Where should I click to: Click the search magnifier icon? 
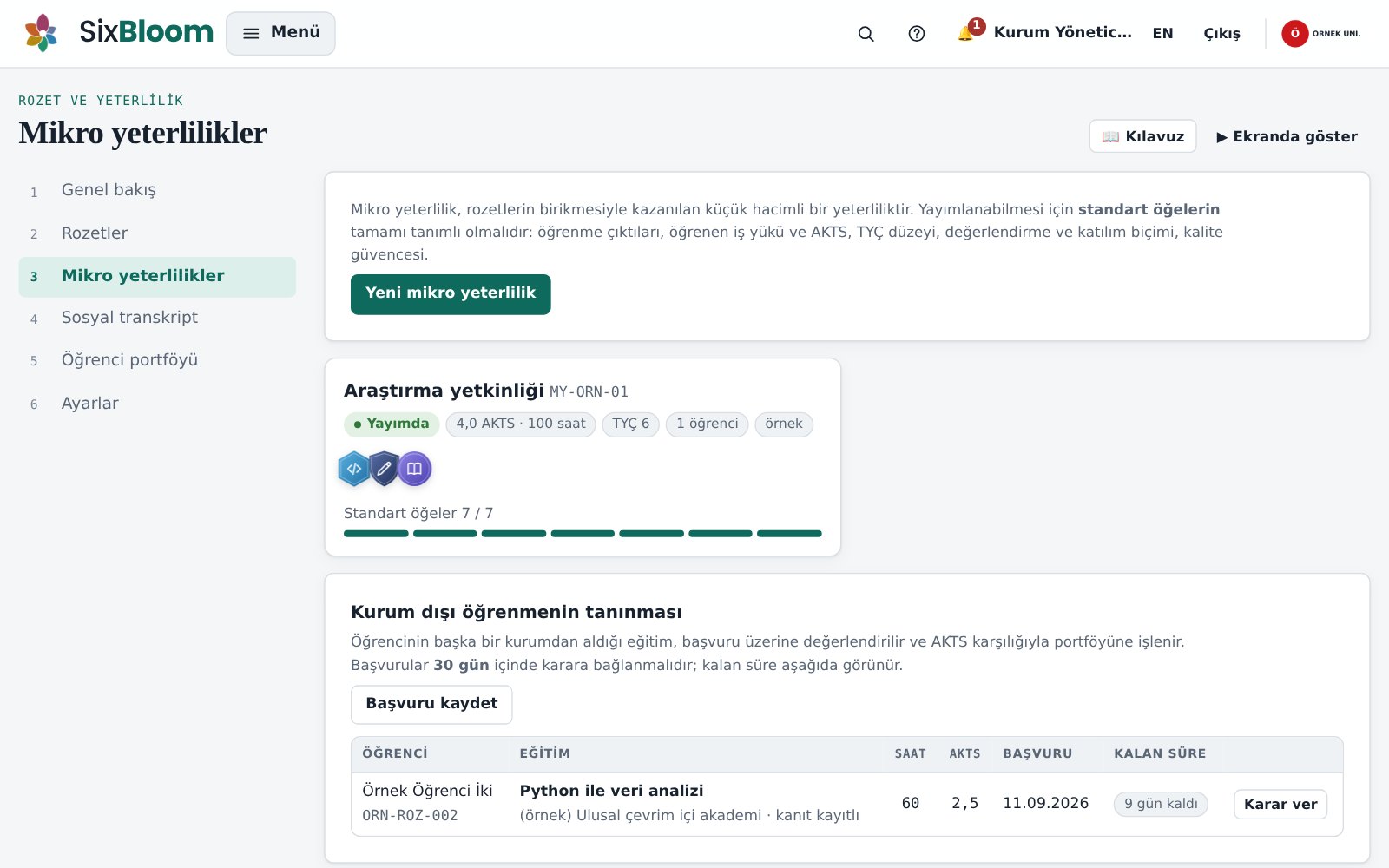[x=866, y=34]
